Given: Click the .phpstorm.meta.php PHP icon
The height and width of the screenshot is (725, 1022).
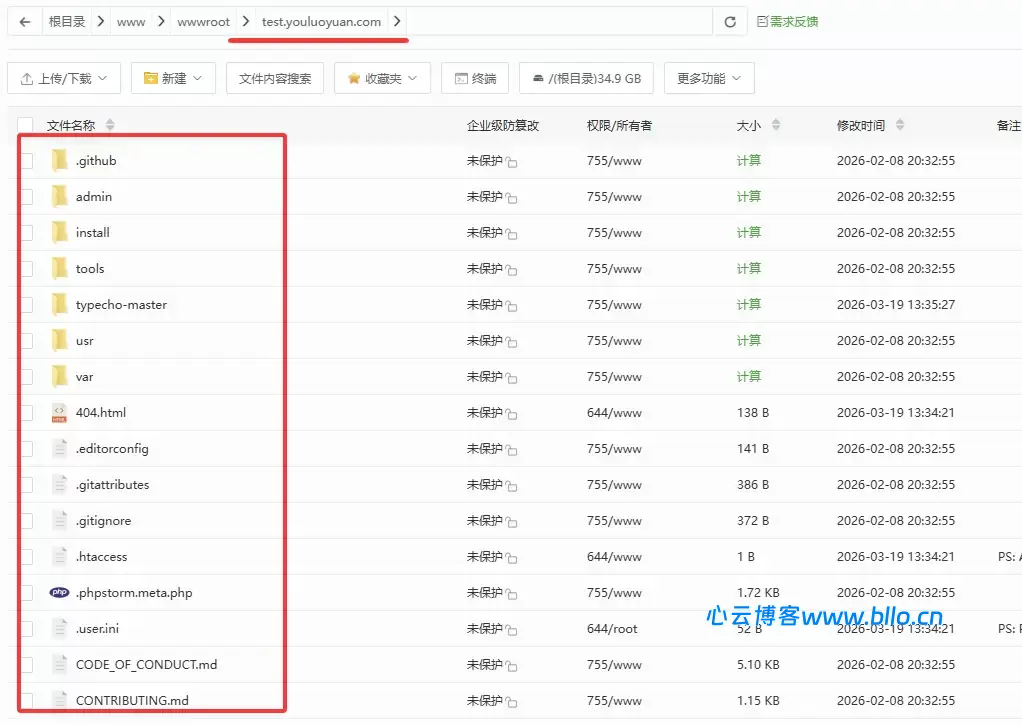Looking at the screenshot, I should [x=59, y=592].
